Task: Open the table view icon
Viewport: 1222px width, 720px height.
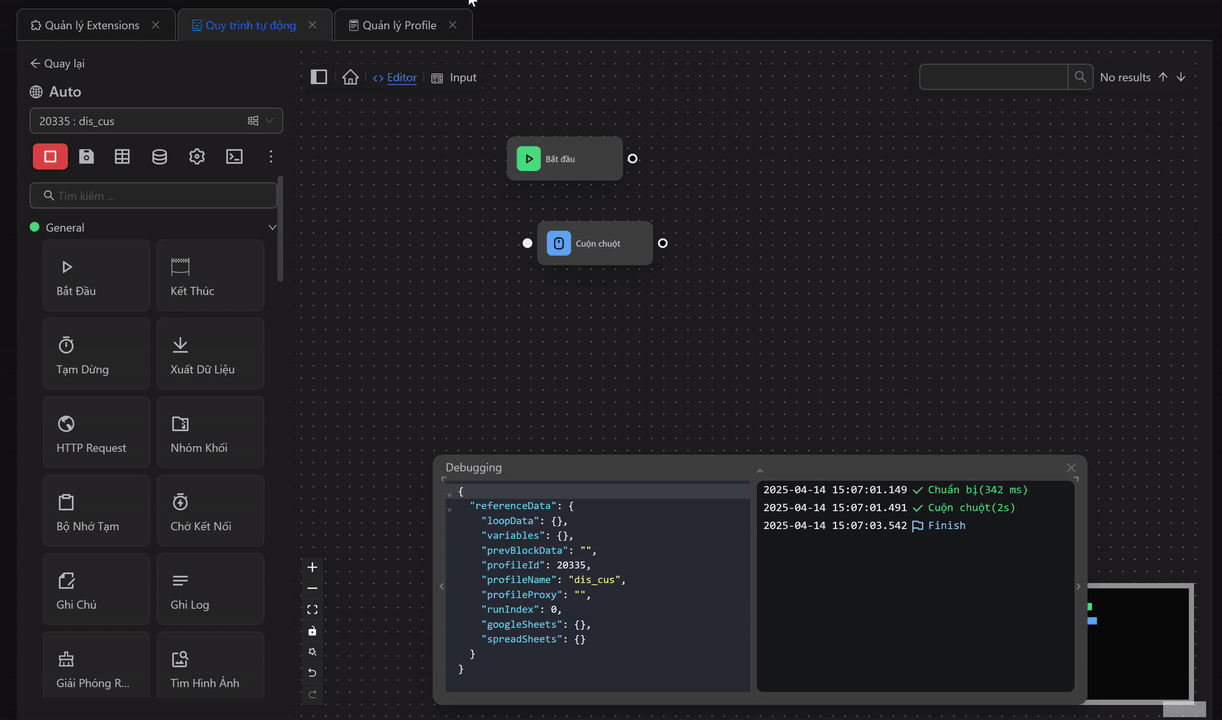Action: 122,156
